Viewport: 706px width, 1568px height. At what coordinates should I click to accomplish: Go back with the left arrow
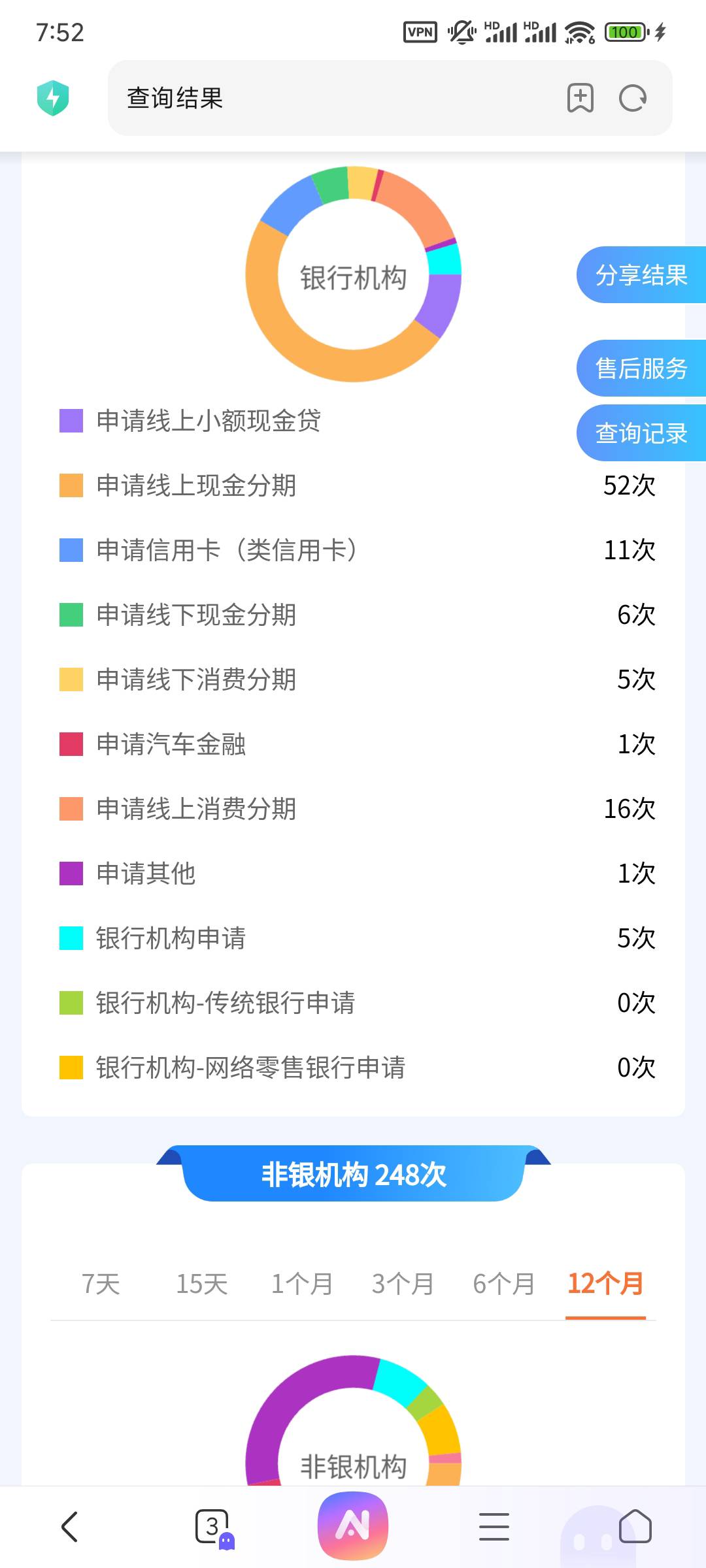click(69, 1527)
